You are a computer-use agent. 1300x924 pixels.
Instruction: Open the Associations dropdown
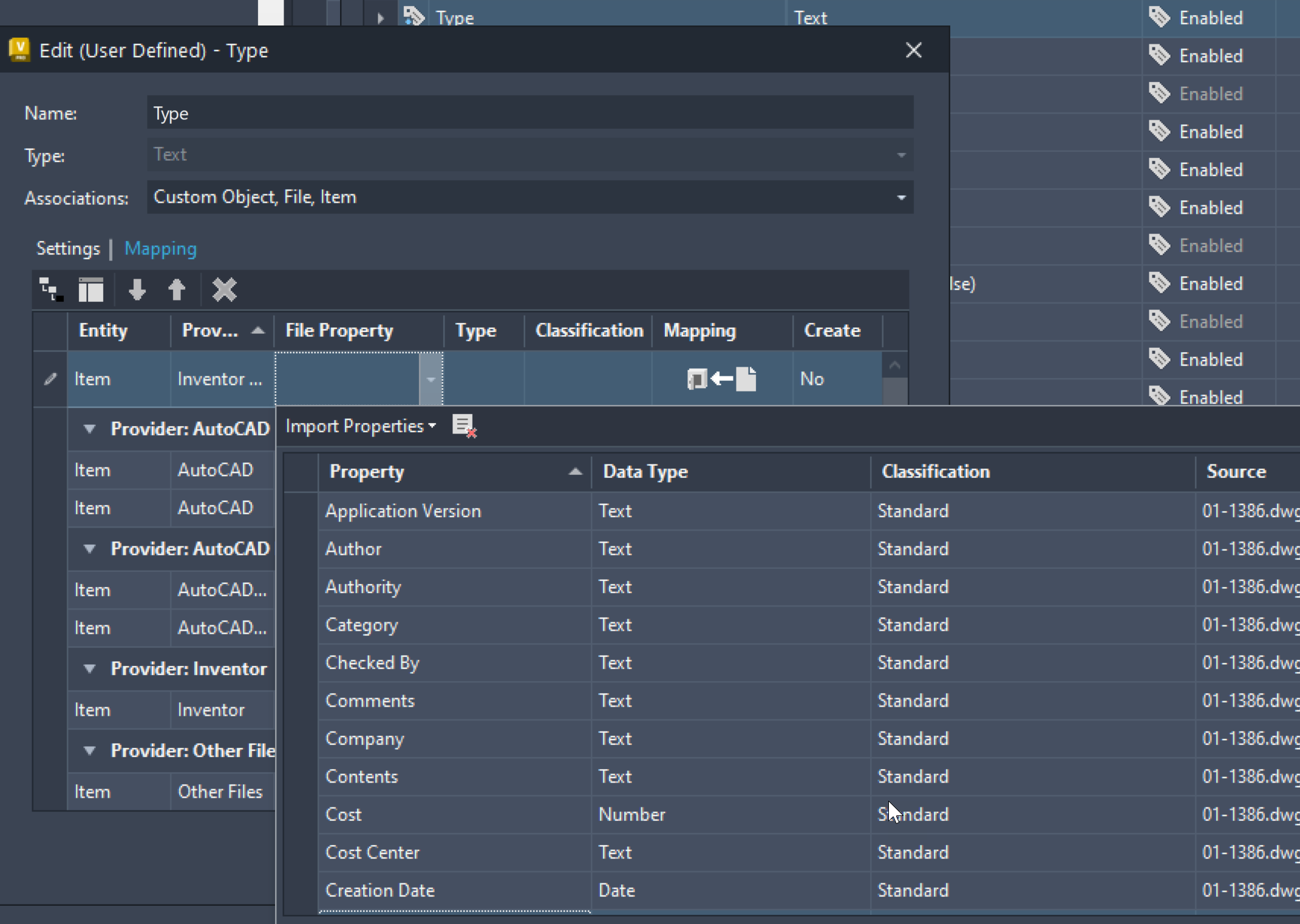(x=901, y=197)
